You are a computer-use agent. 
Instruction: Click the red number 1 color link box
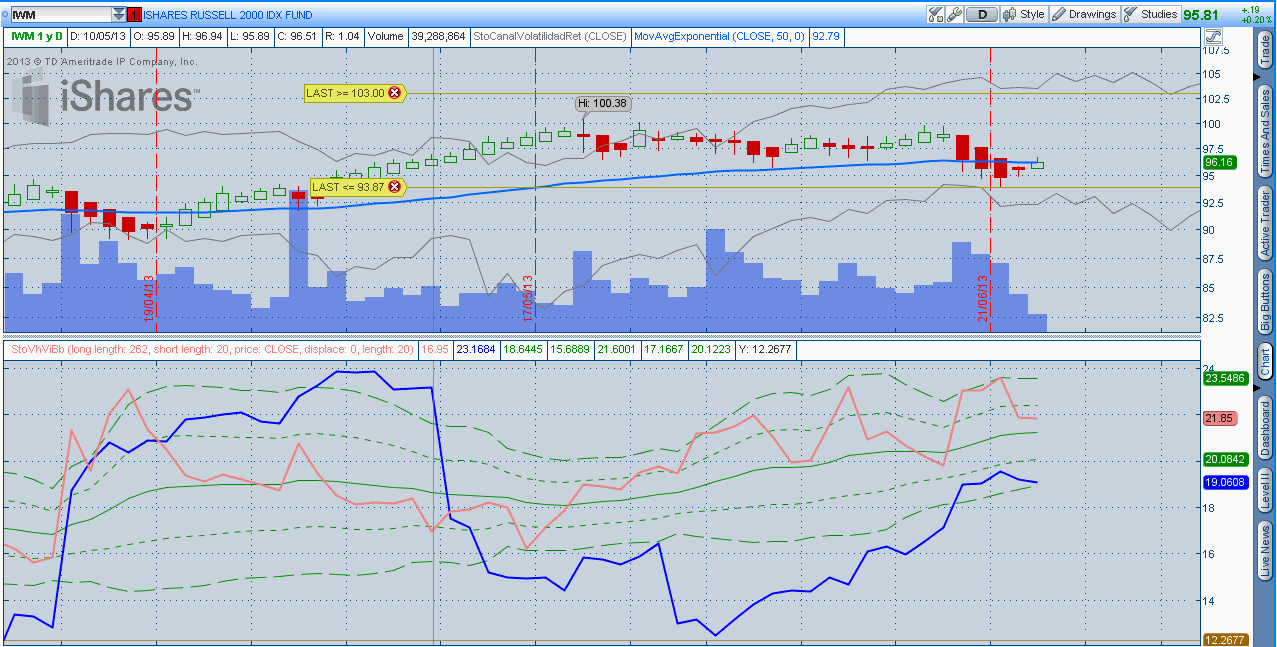coord(135,15)
